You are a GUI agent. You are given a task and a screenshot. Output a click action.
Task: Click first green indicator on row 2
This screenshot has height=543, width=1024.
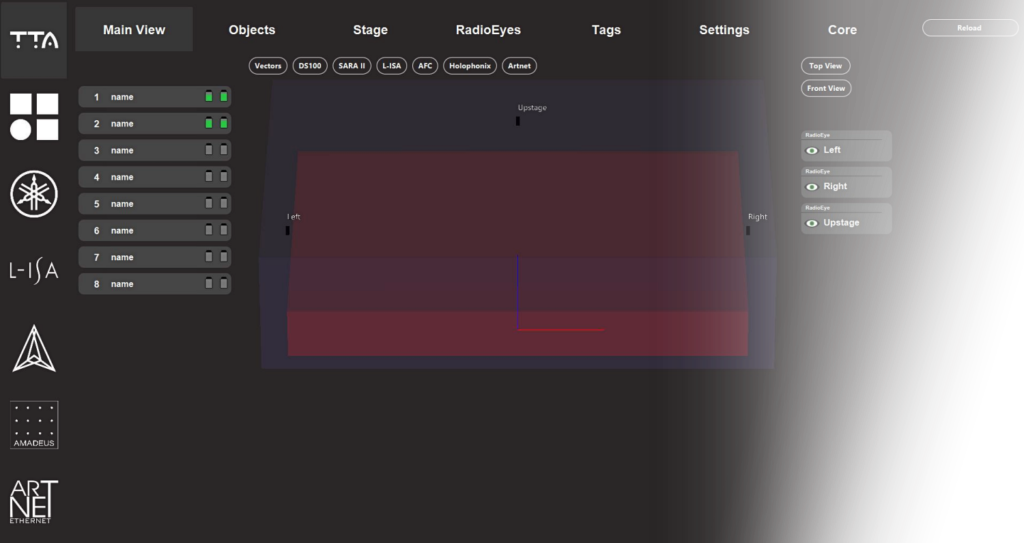pyautogui.click(x=209, y=123)
